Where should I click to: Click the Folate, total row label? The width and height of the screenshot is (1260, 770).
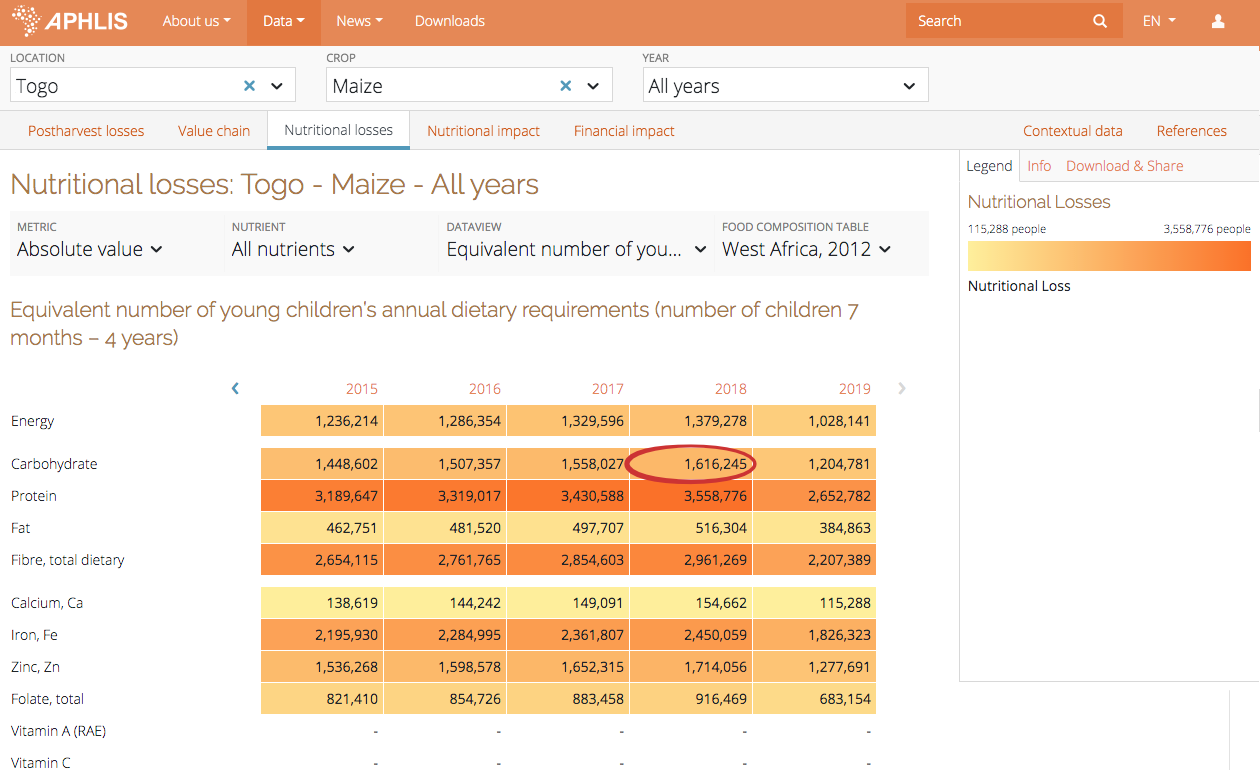pyautogui.click(x=47, y=699)
